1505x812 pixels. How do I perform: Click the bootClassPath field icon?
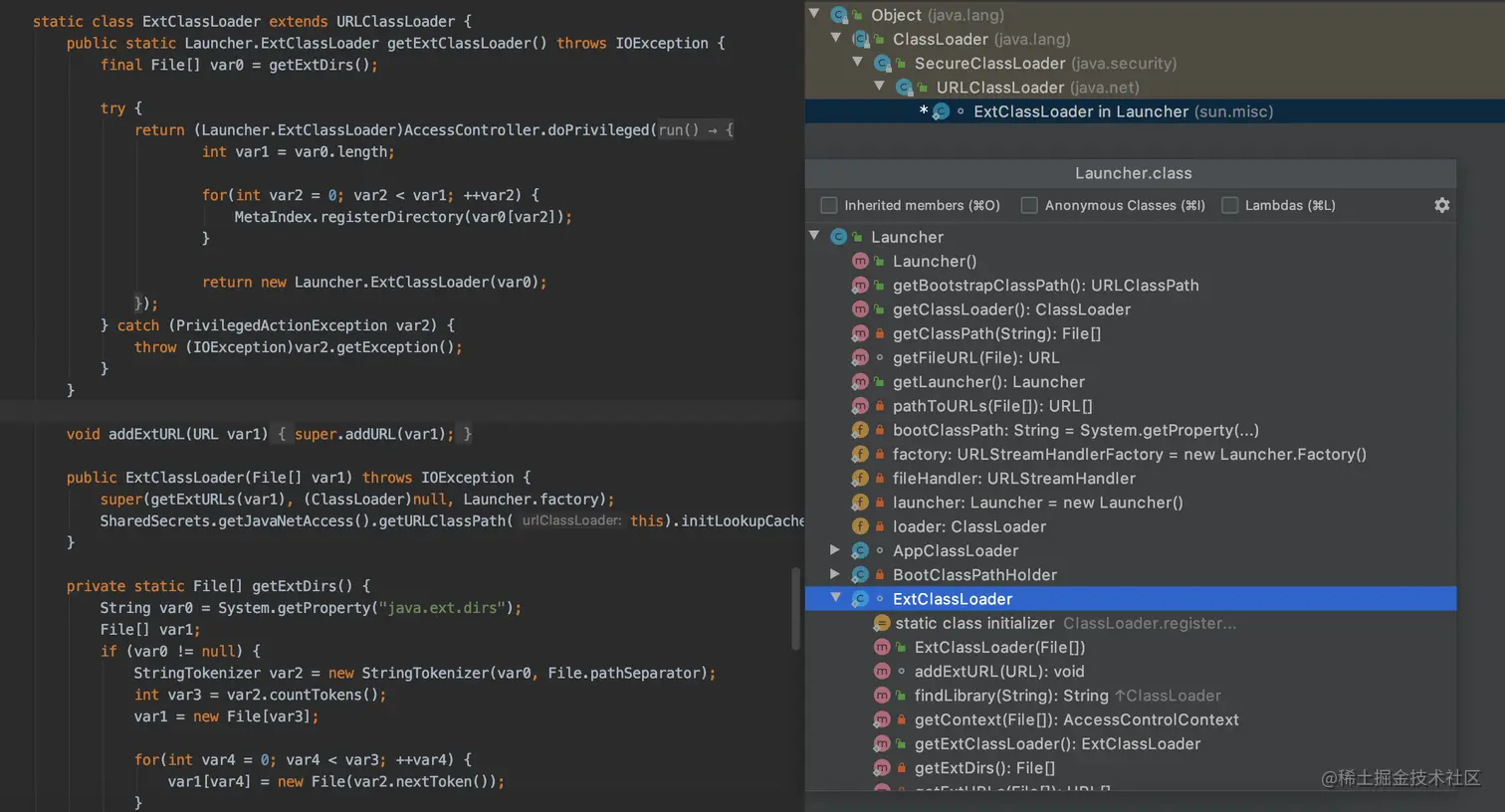(x=860, y=430)
